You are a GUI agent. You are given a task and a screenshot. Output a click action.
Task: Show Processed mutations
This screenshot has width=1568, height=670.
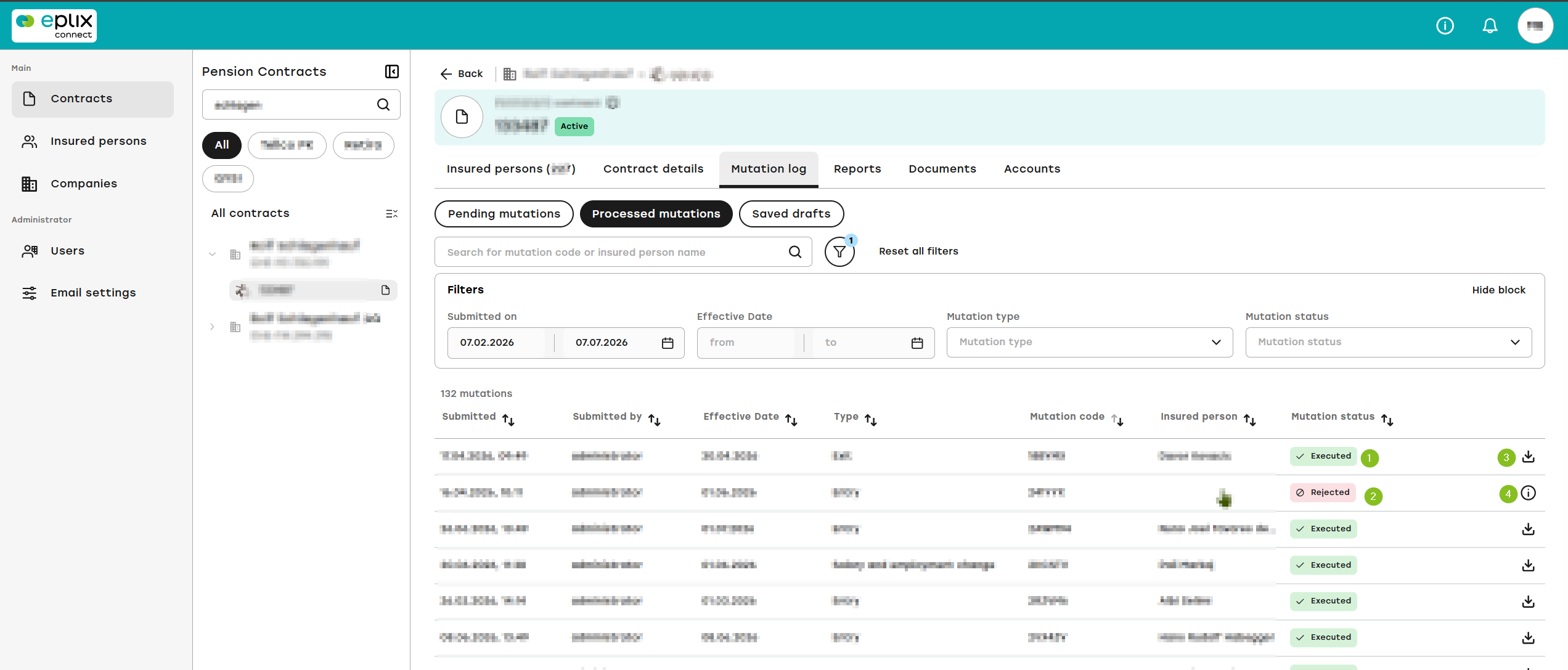pyautogui.click(x=656, y=214)
